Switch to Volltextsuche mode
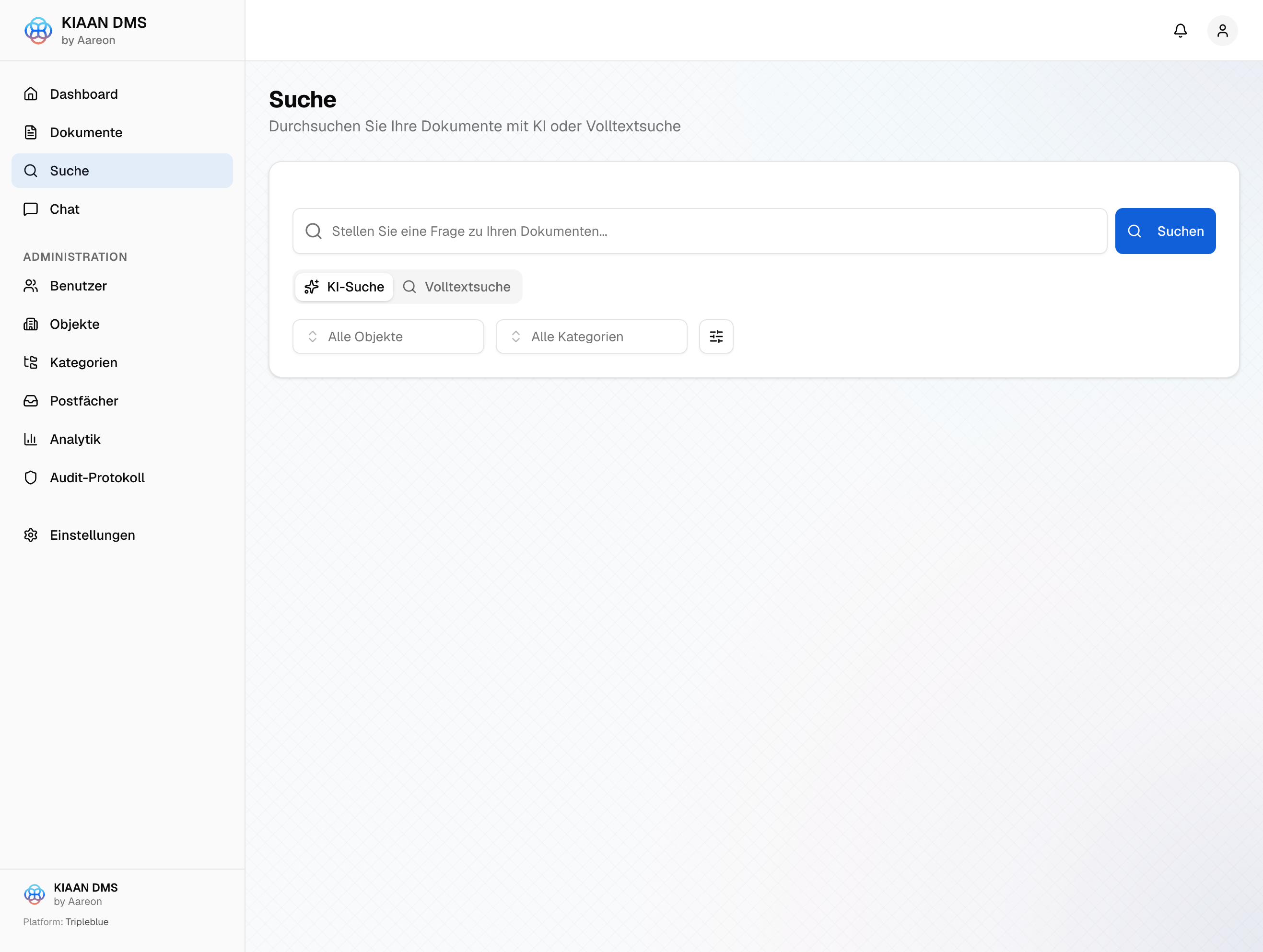Image resolution: width=1263 pixels, height=952 pixels. tap(457, 287)
